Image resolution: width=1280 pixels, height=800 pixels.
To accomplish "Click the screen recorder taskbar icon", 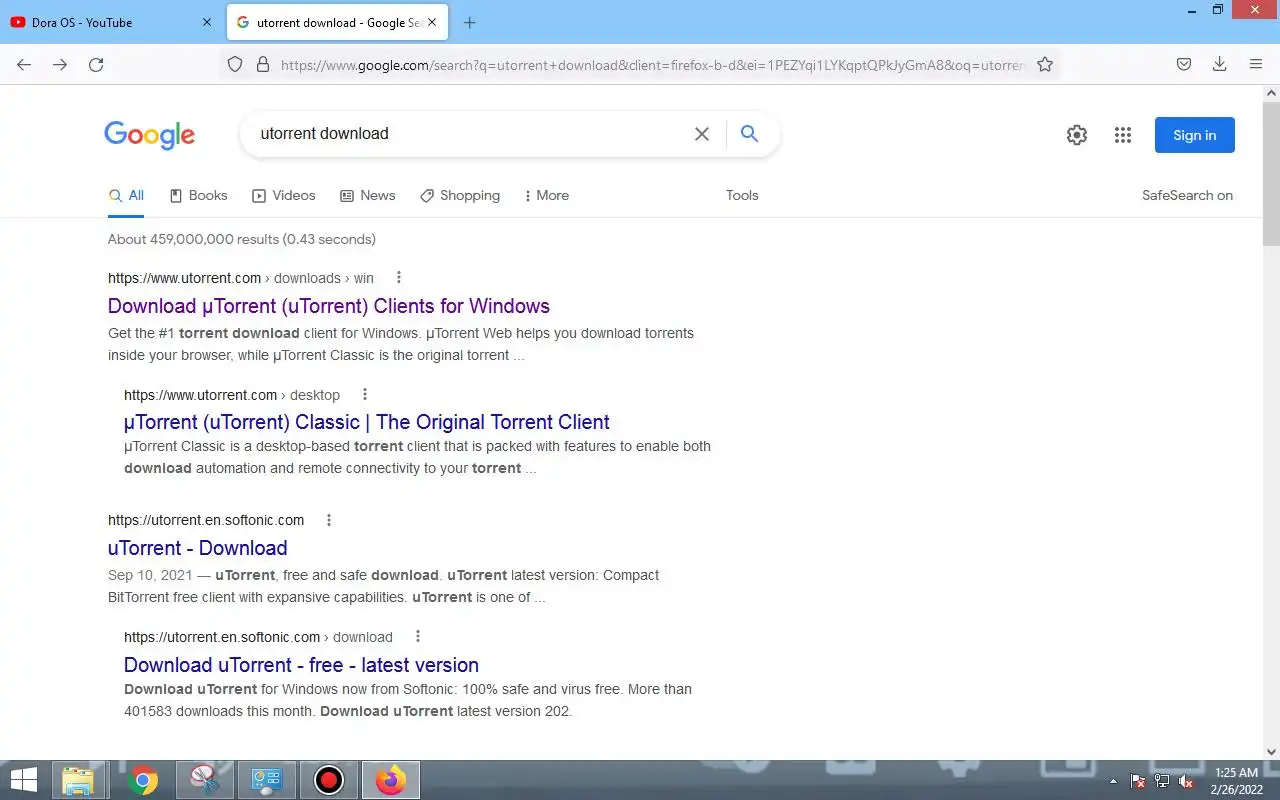I will point(329,780).
